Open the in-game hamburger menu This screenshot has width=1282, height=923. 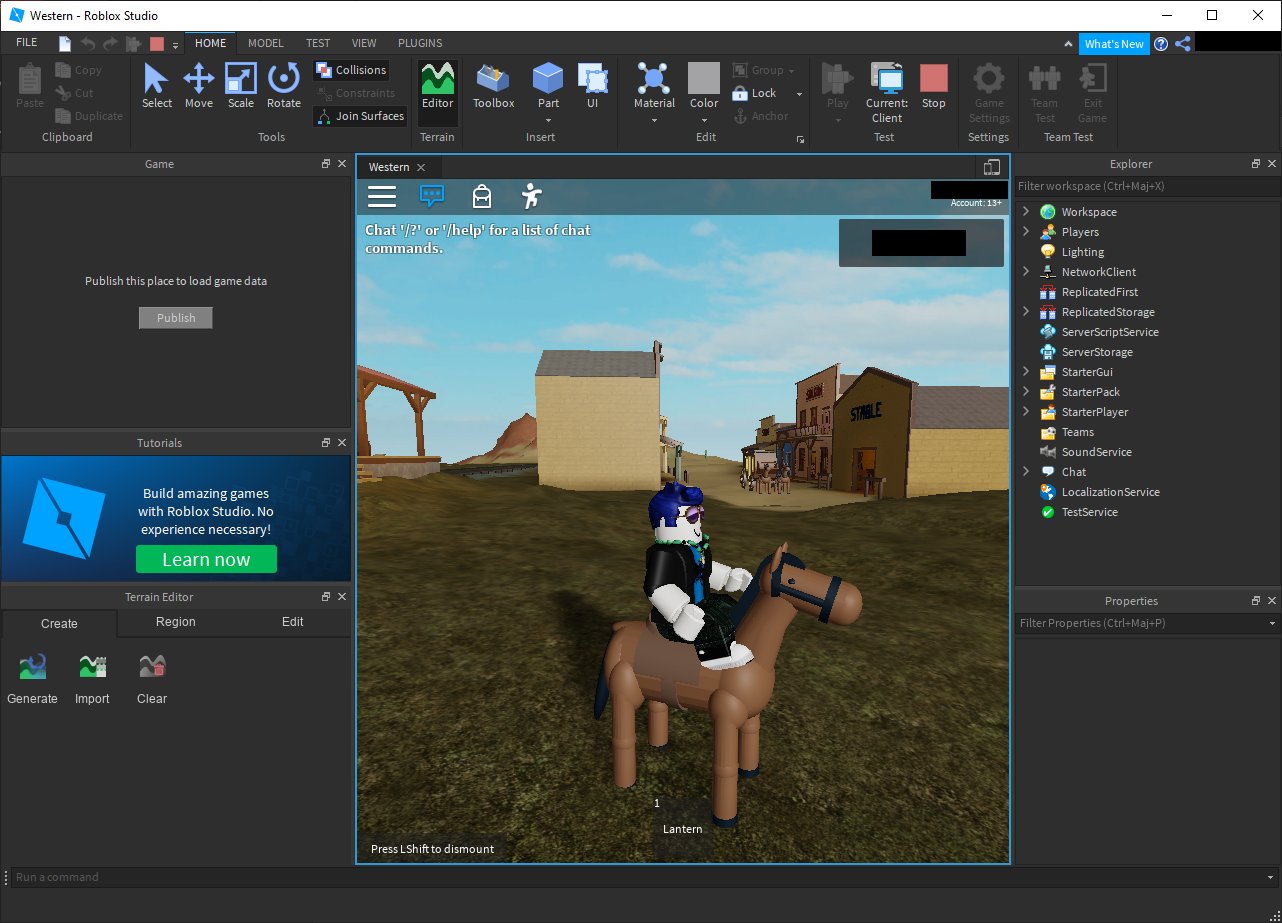click(x=382, y=196)
